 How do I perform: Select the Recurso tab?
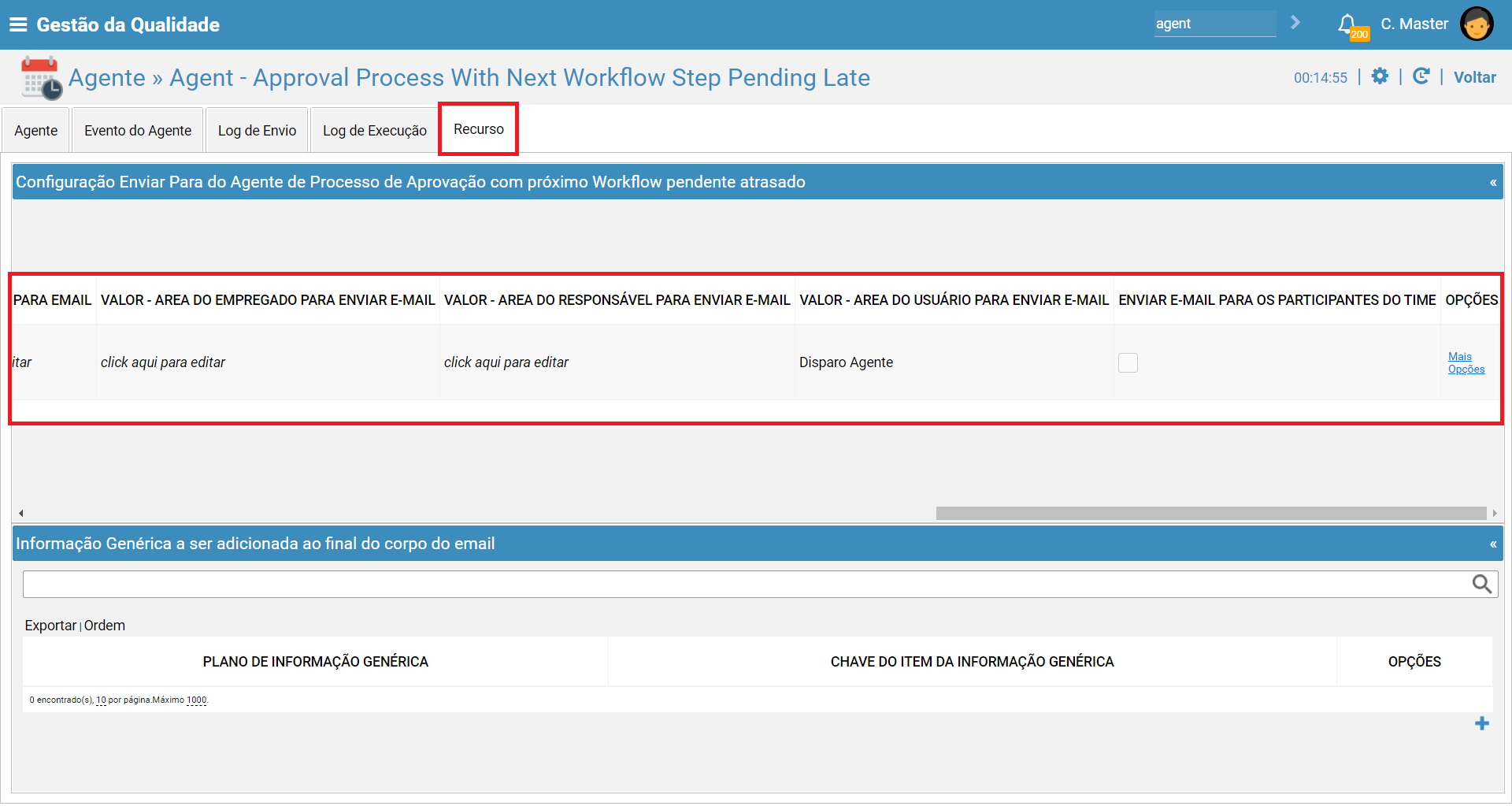479,129
